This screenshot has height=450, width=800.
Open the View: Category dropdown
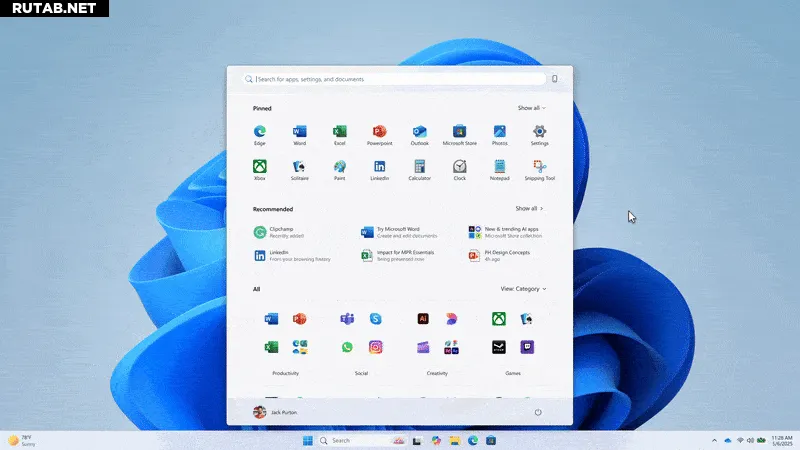click(x=523, y=289)
